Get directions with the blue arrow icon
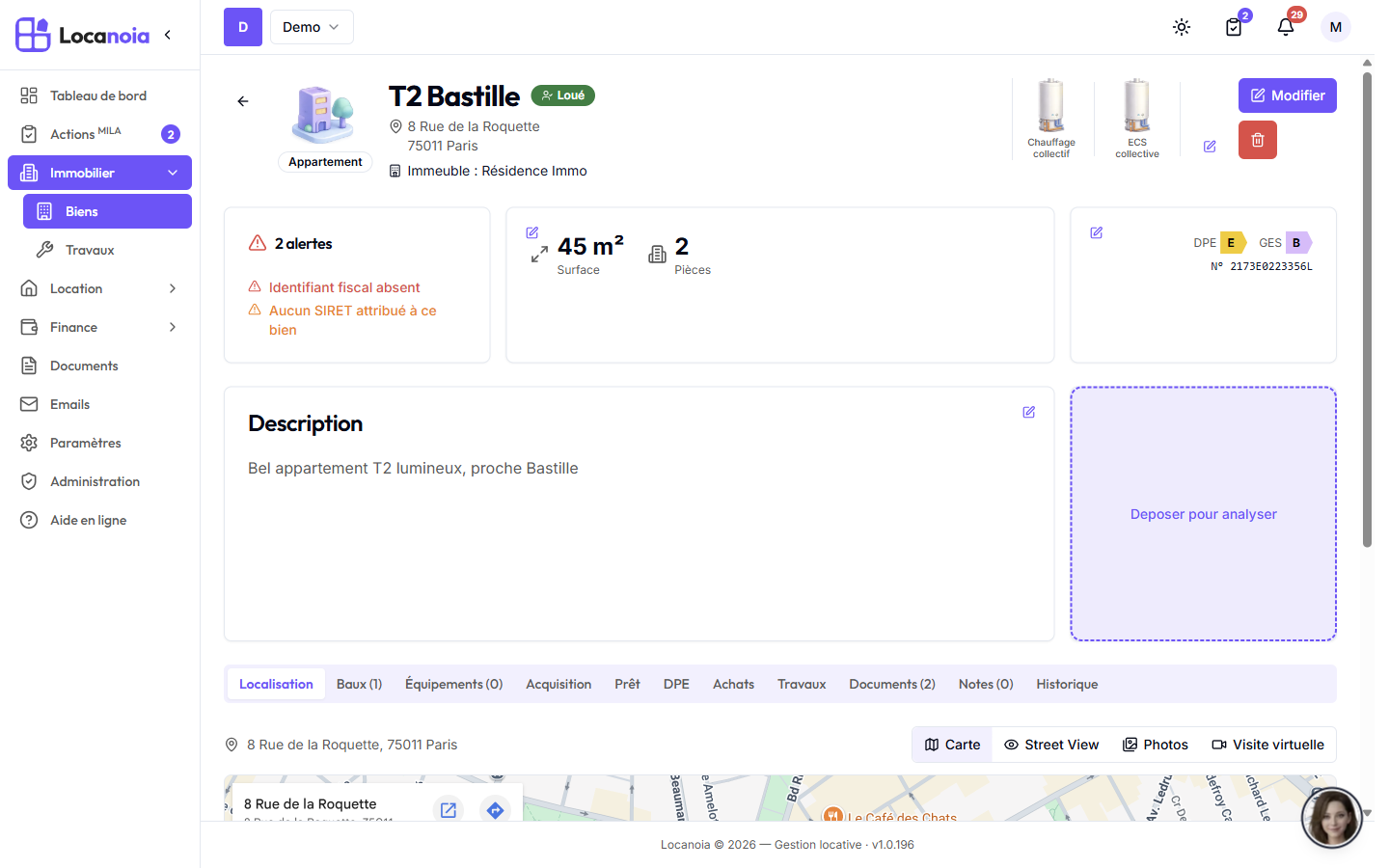1389x868 pixels. (x=495, y=810)
